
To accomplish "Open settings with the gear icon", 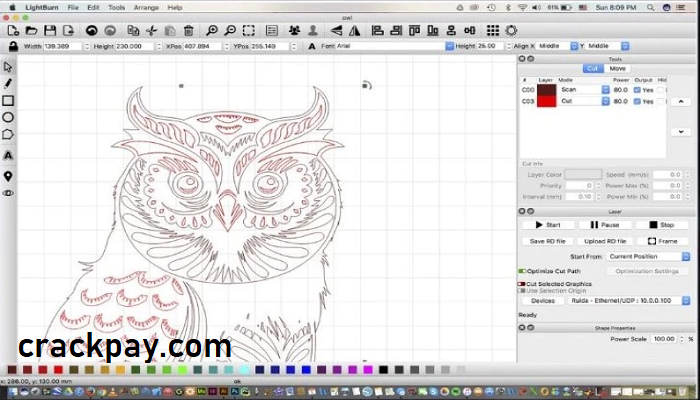I will tap(511, 30).
